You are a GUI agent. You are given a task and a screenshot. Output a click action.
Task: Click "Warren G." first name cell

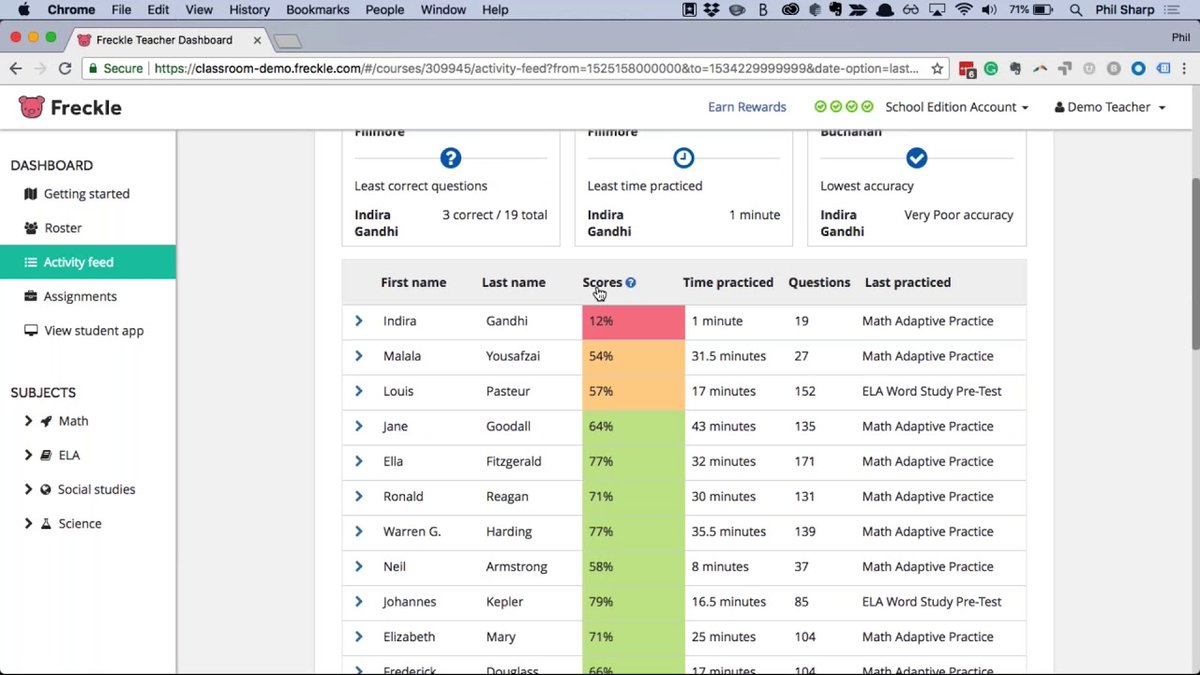[412, 531]
